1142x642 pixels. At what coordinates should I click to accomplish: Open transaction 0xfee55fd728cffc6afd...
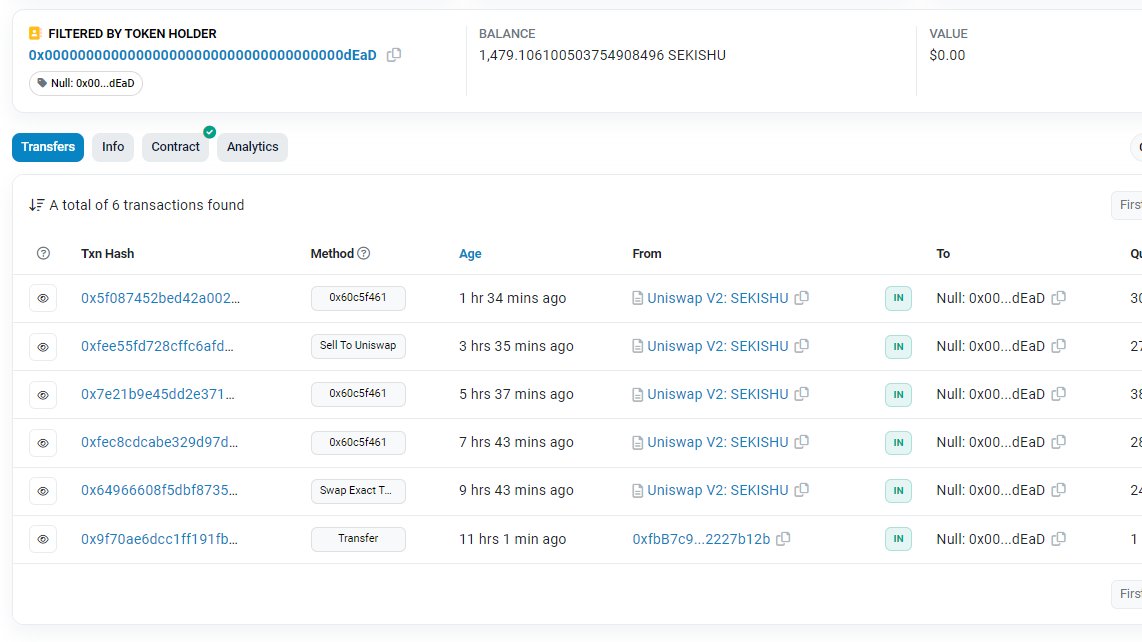tap(157, 346)
